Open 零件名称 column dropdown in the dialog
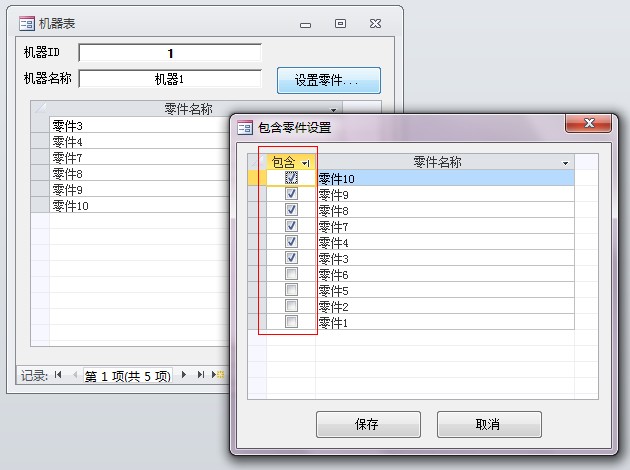630x470 pixels. click(565, 163)
